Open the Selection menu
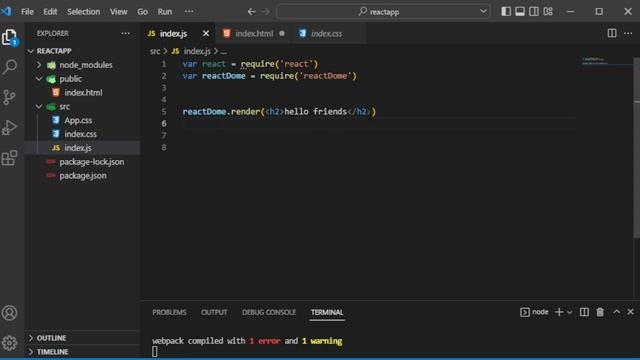Image resolution: width=640 pixels, height=360 pixels. pos(83,11)
